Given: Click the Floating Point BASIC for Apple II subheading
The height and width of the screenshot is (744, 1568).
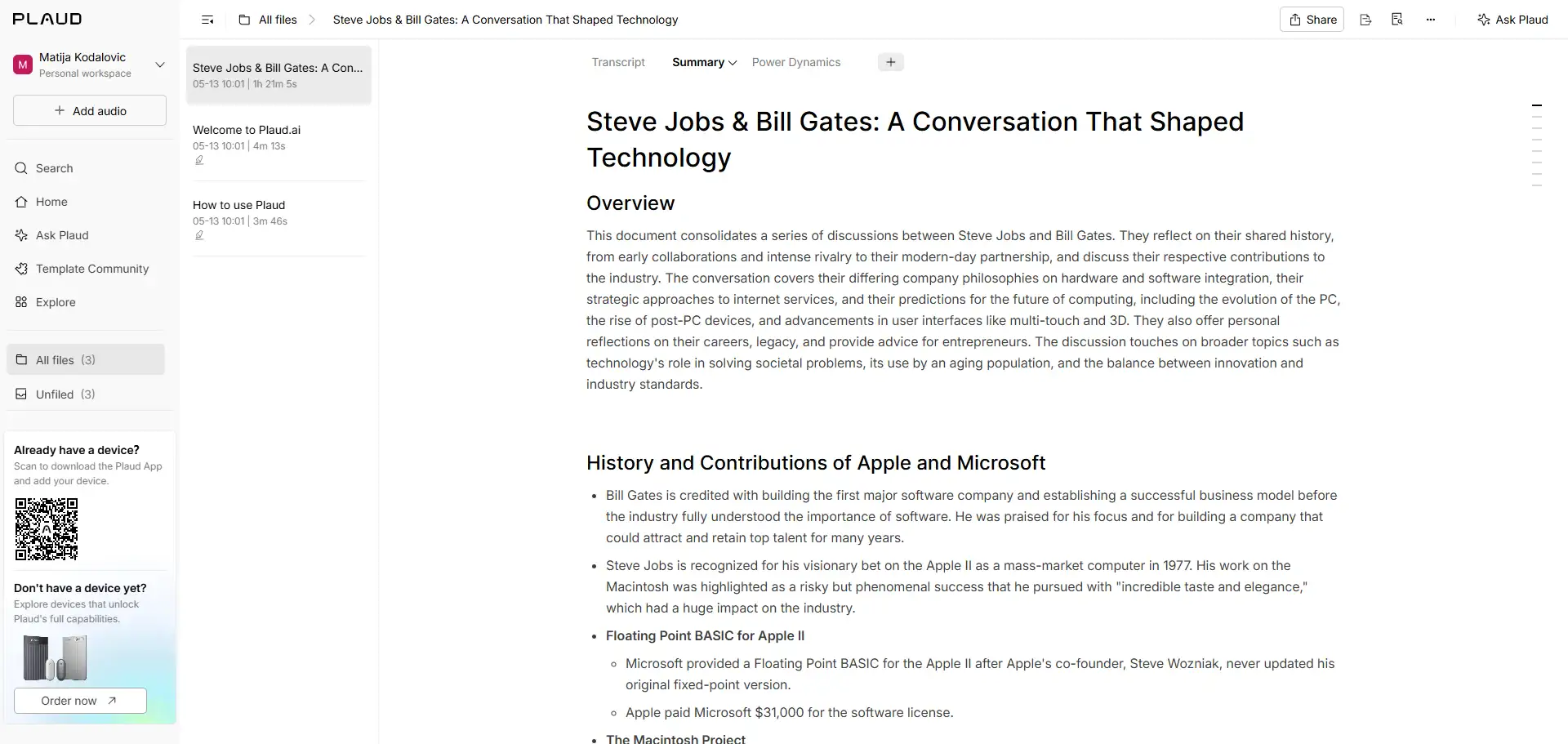Looking at the screenshot, I should pyautogui.click(x=705, y=636).
